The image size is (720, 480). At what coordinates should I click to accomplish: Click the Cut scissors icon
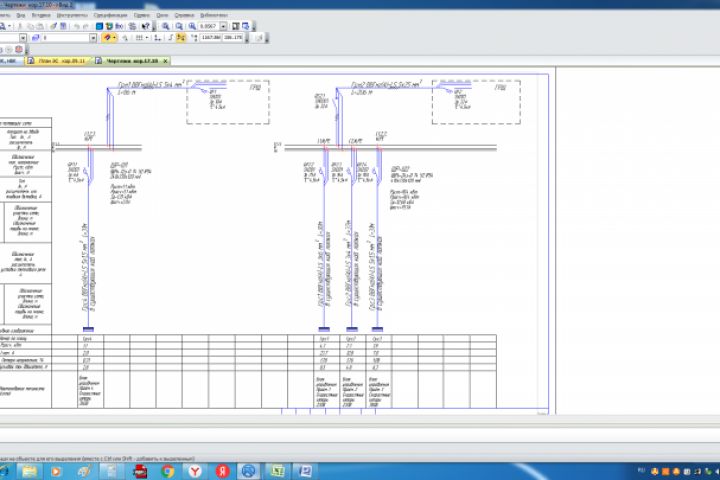(20, 26)
